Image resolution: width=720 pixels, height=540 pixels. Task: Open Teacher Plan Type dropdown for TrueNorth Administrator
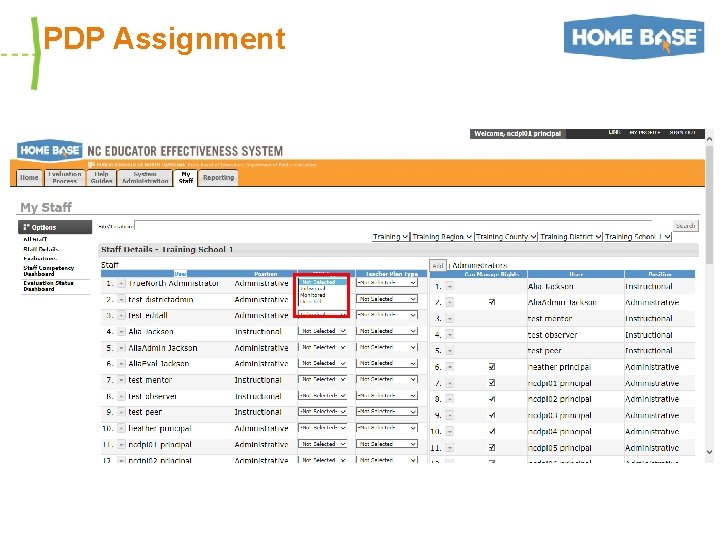tap(387, 283)
